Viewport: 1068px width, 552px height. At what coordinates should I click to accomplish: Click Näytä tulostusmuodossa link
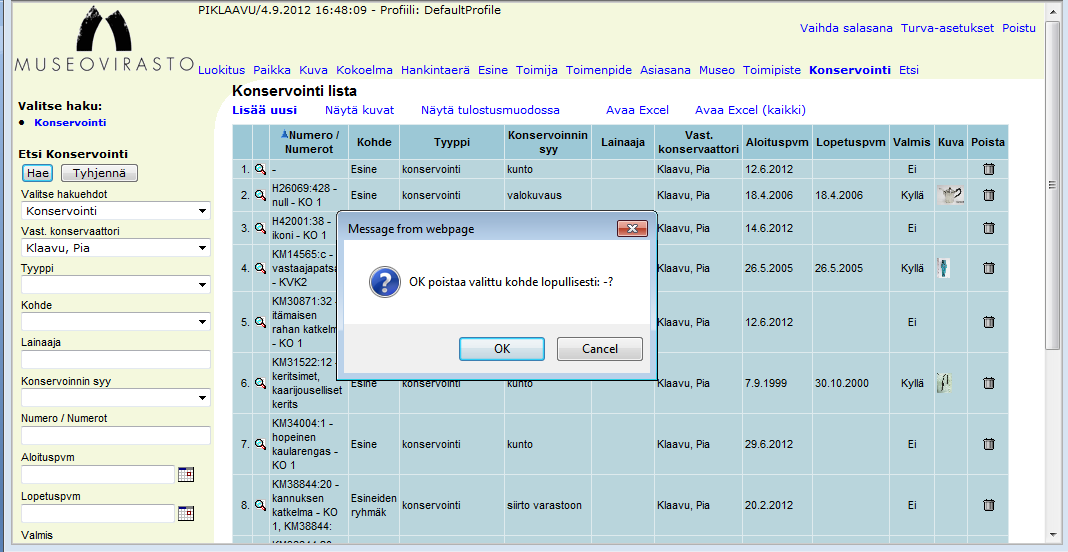coord(490,110)
